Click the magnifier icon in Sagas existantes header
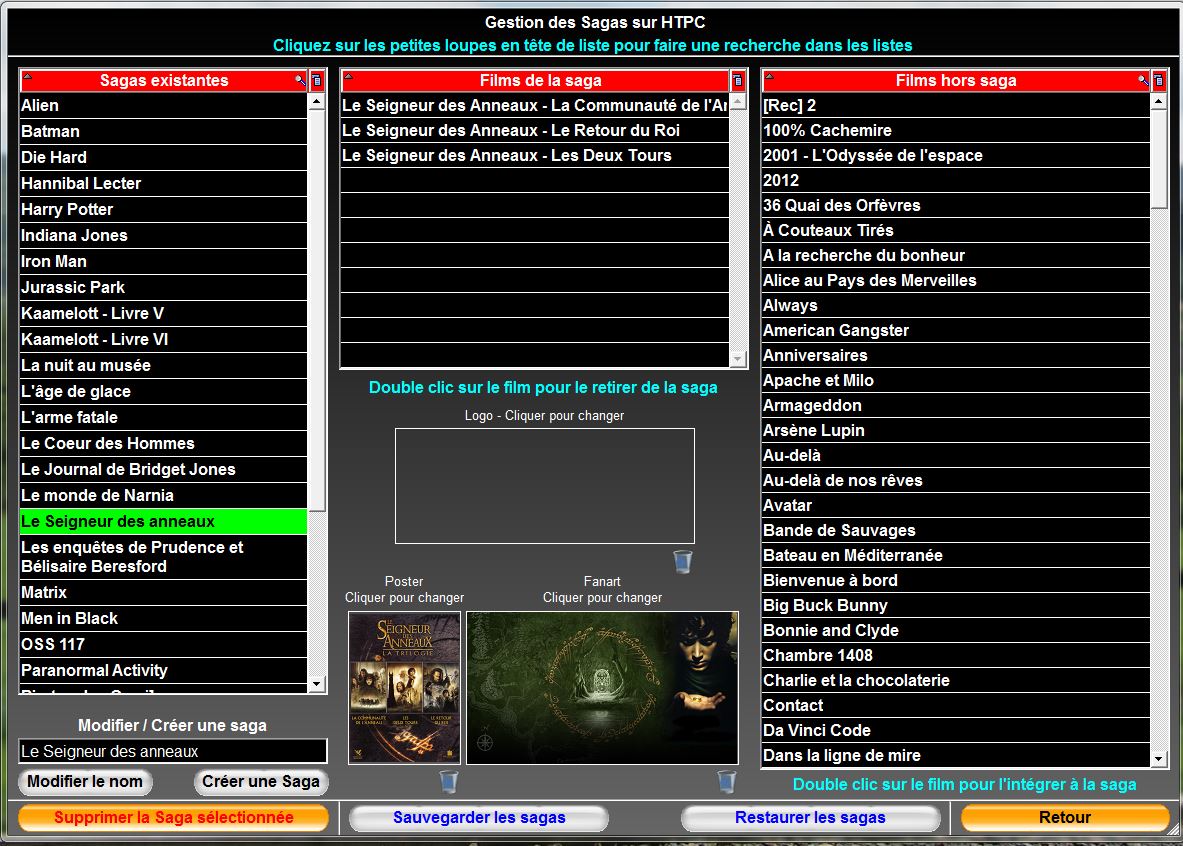This screenshot has width=1183, height=846. pyautogui.click(x=300, y=81)
